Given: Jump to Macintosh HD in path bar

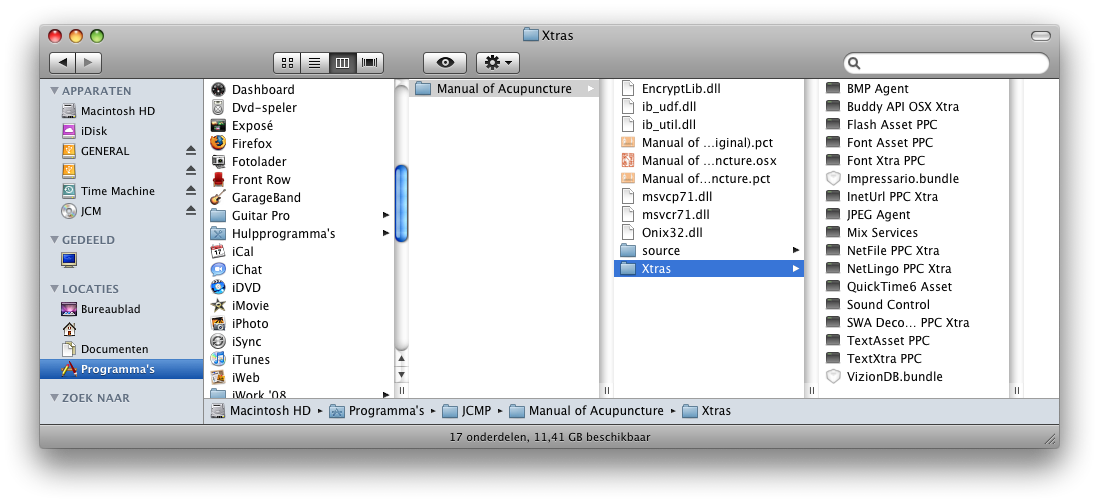Looking at the screenshot, I should [261, 411].
